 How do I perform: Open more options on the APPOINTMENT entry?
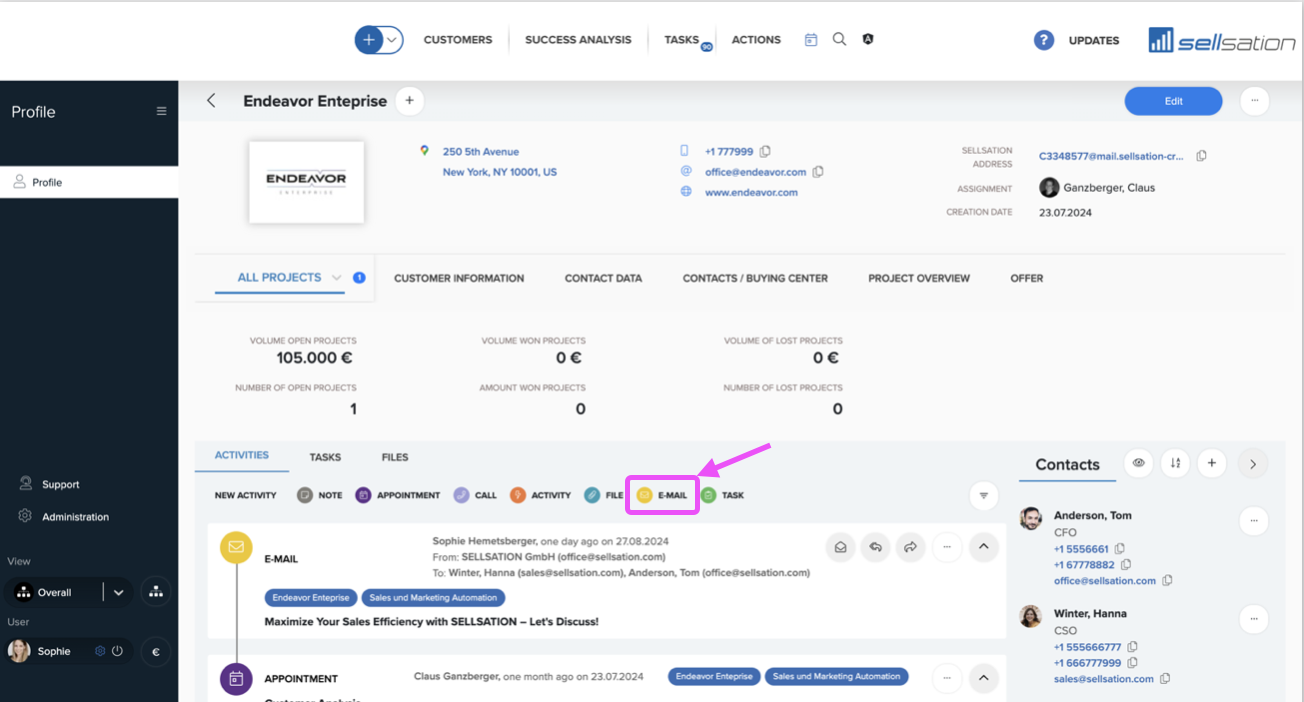click(x=947, y=678)
